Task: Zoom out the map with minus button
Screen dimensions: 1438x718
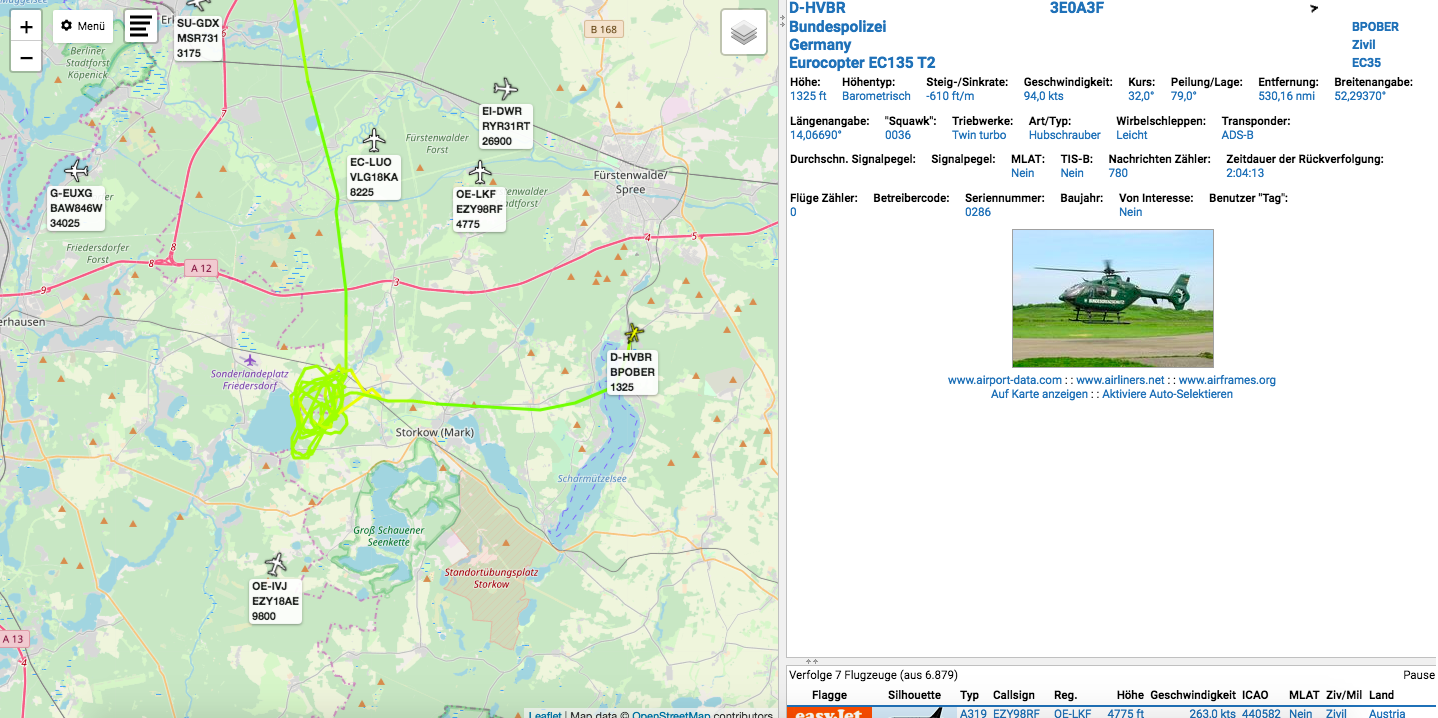Action: (x=26, y=57)
